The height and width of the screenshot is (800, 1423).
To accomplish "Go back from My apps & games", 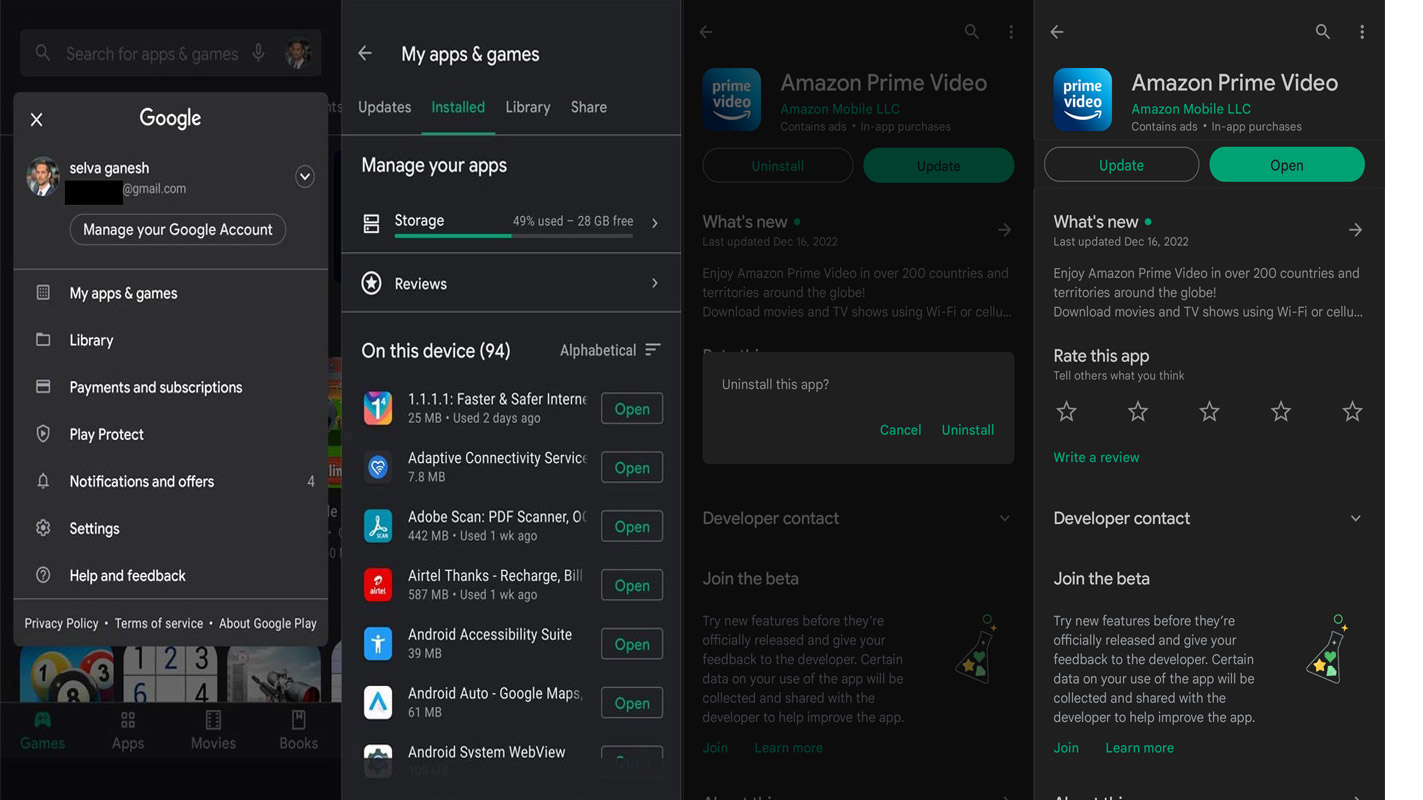I will [365, 53].
